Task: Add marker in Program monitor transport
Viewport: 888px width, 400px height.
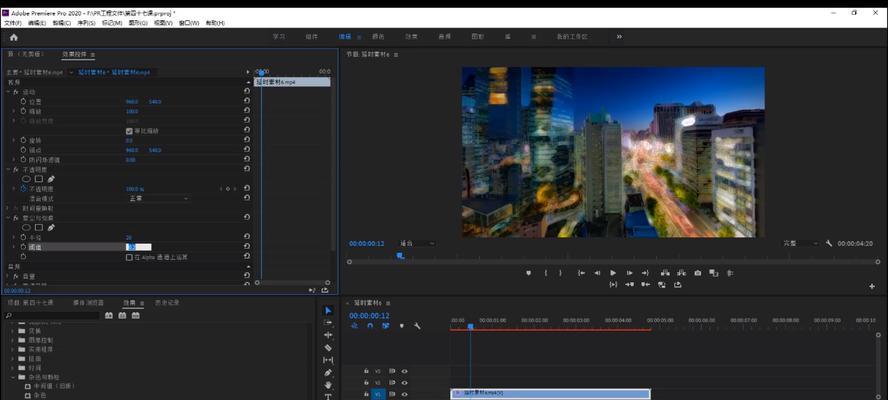Action: [x=528, y=273]
